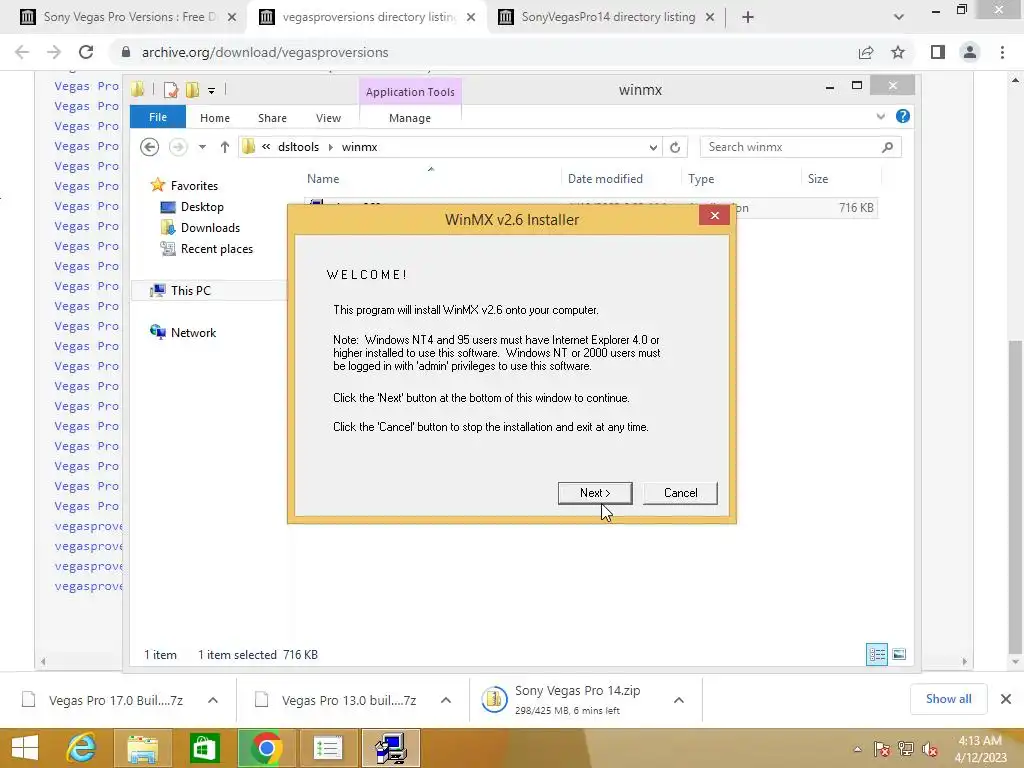Viewport: 1024px width, 768px height.
Task: Open a new Chrome tab
Action: pyautogui.click(x=748, y=17)
